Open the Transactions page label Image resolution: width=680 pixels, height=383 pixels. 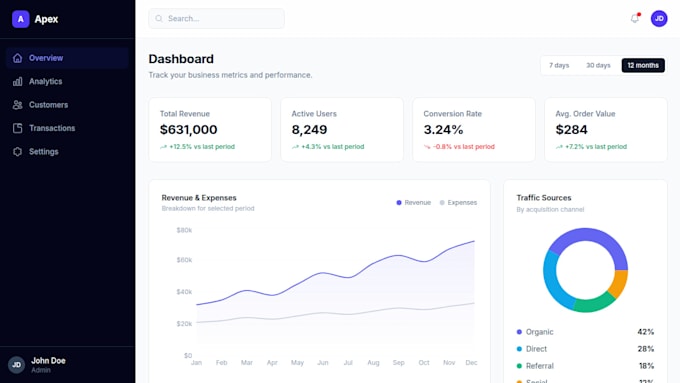52,128
